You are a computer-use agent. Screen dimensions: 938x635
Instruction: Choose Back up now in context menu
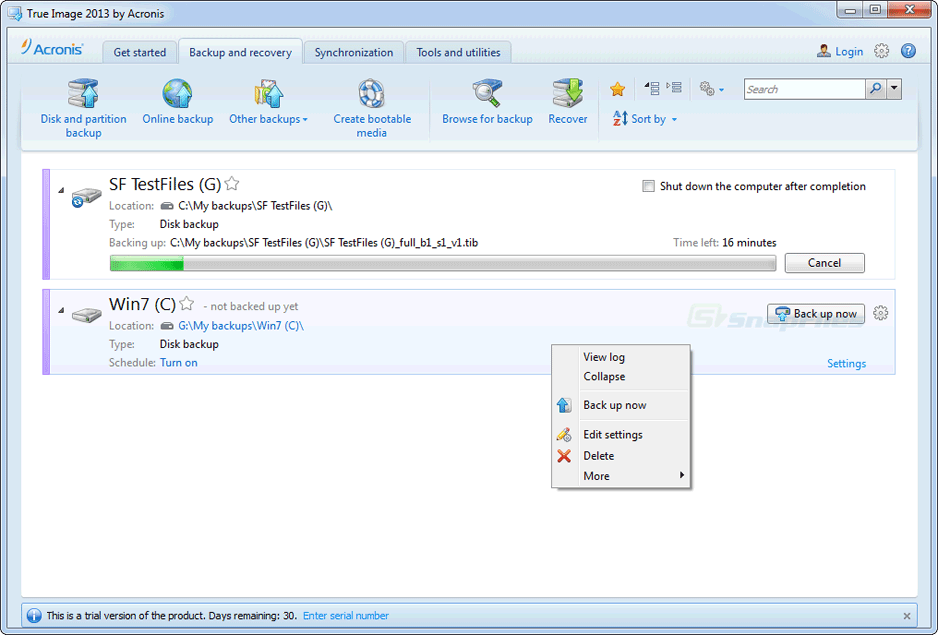click(x=621, y=405)
